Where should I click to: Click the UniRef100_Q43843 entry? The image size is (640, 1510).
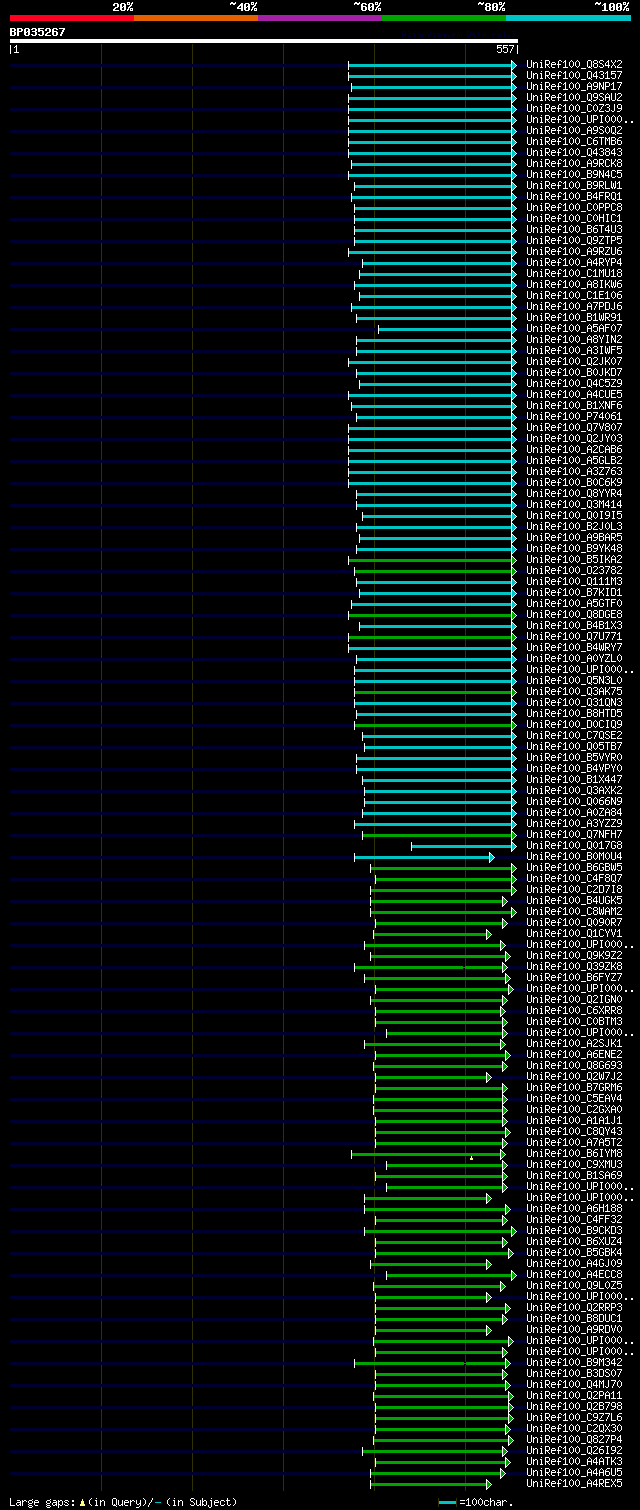click(574, 152)
